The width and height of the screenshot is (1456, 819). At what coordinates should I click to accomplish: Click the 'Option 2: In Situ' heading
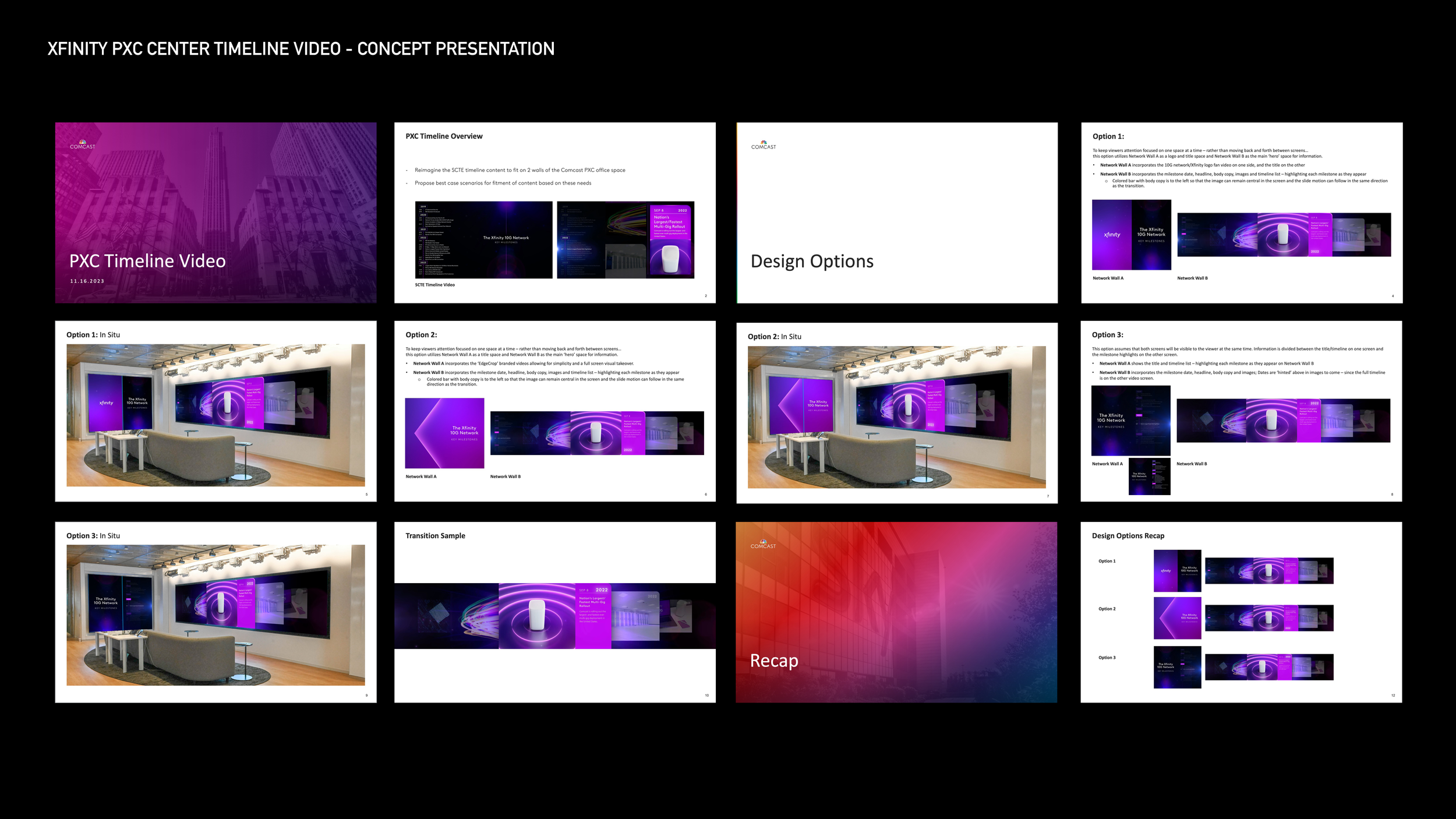click(x=775, y=337)
